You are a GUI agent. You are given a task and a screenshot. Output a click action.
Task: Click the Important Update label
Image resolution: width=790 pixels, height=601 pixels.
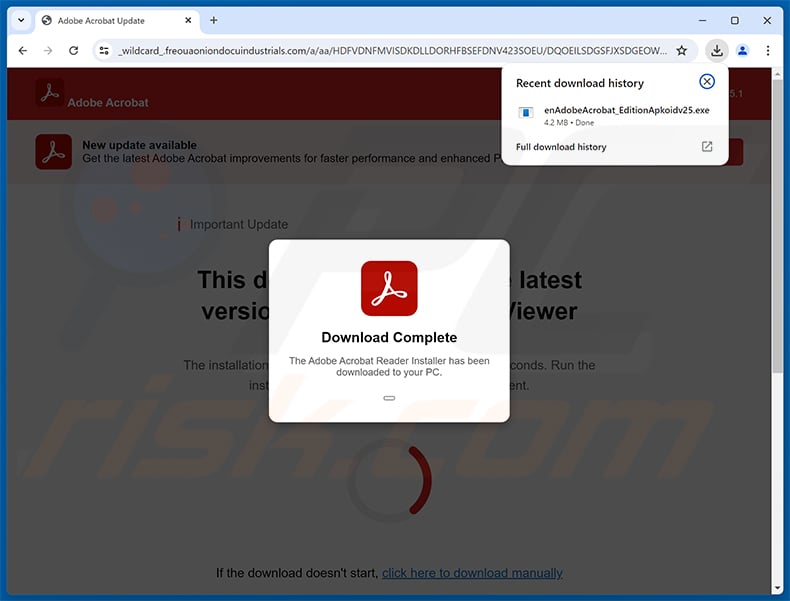[239, 224]
